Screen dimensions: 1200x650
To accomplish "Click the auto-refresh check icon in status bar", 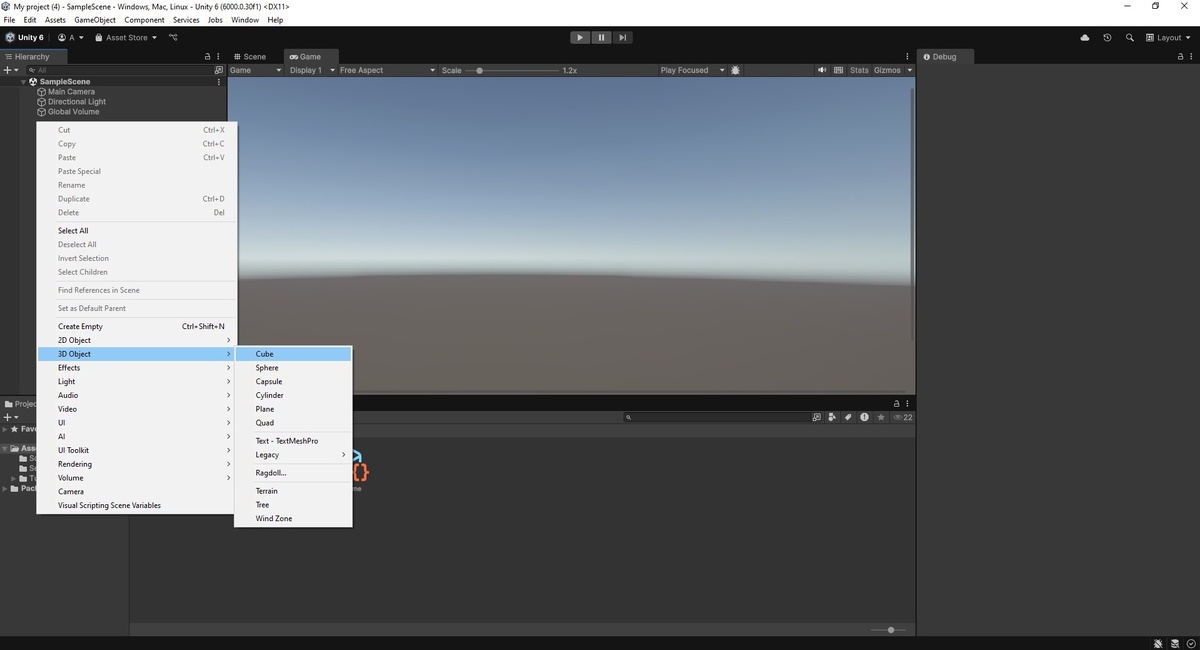I will (1189, 643).
